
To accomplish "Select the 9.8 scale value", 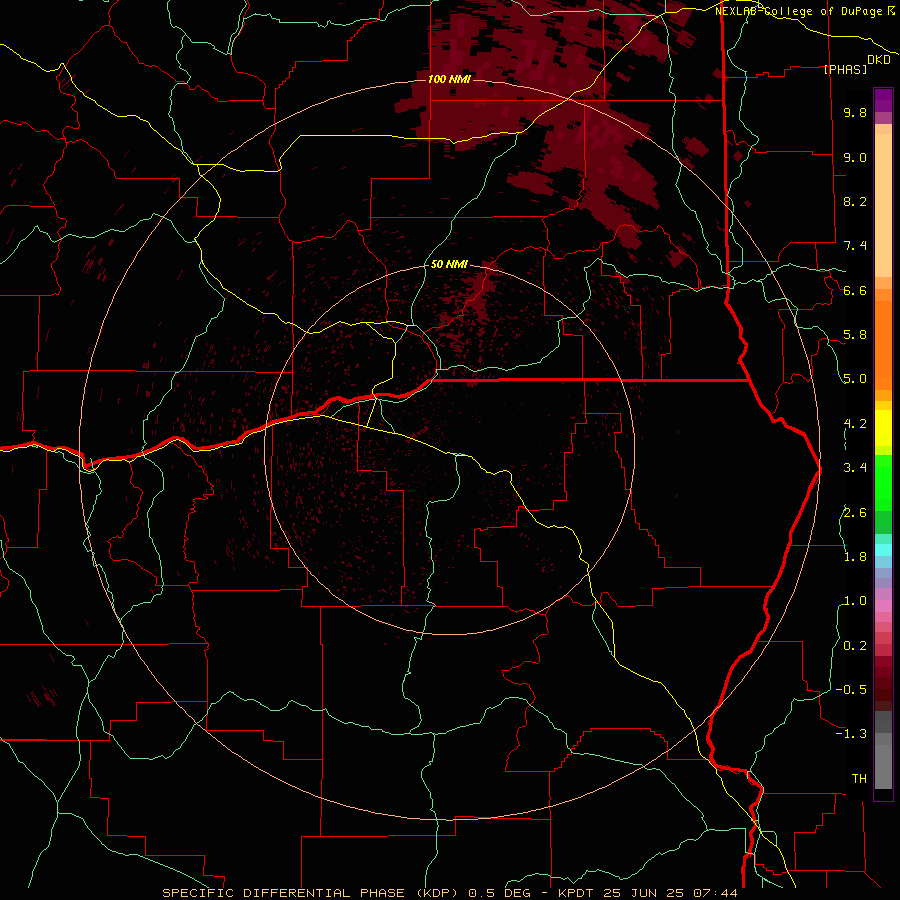I will [855, 113].
